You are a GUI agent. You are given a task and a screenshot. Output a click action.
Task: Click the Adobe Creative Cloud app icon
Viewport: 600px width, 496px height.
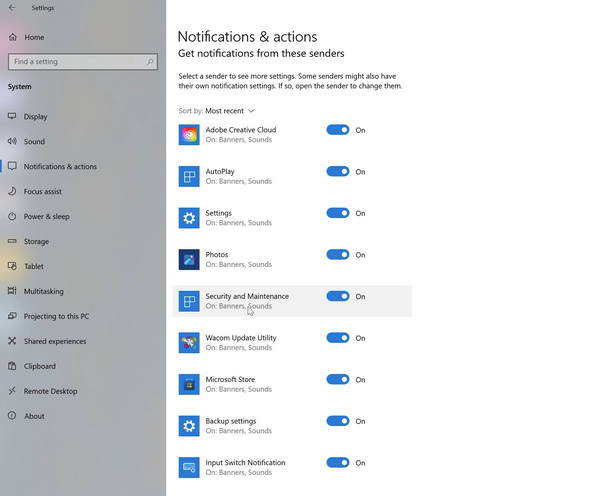click(x=189, y=135)
